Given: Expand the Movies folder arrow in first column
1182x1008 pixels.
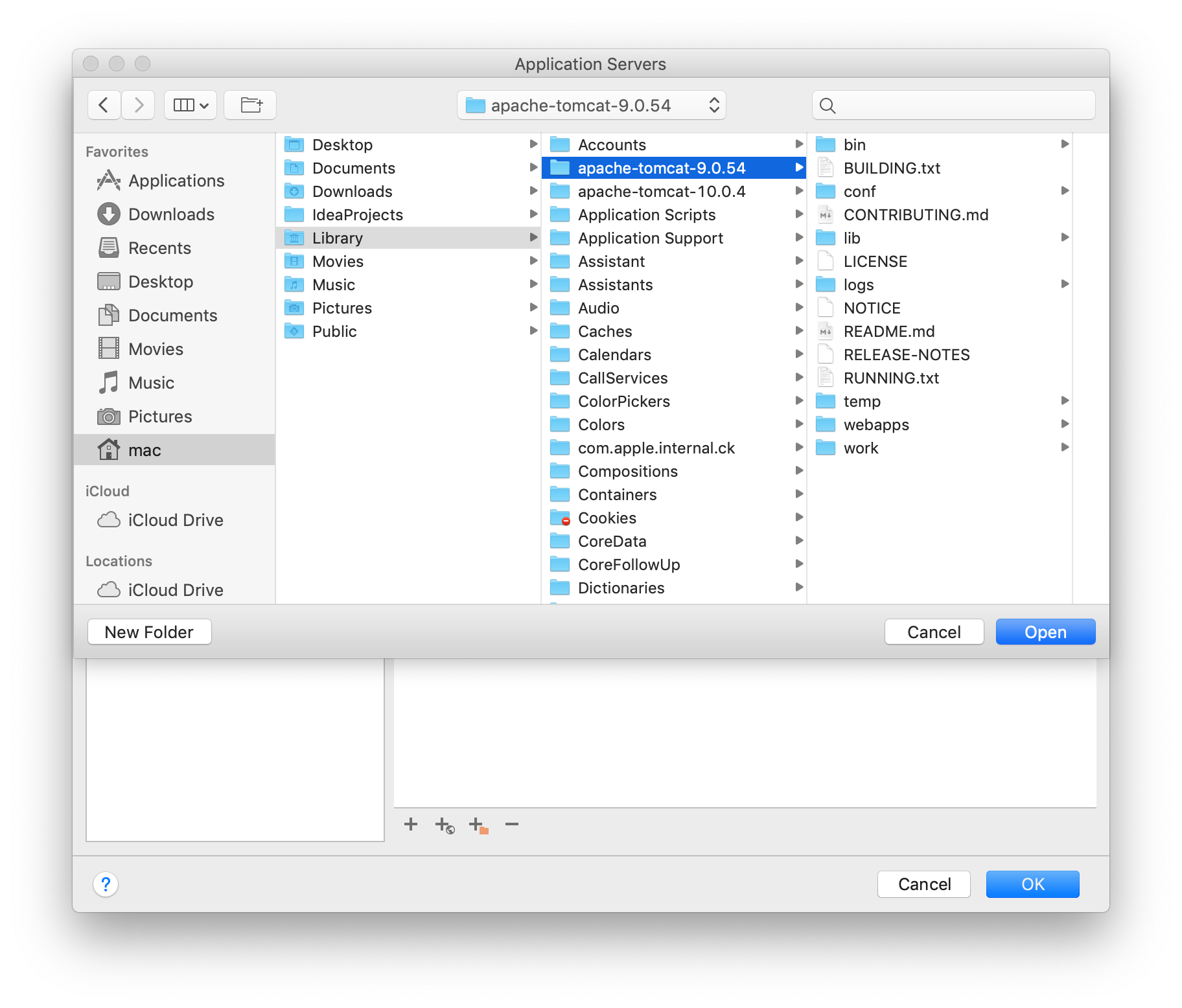Looking at the screenshot, I should point(533,261).
